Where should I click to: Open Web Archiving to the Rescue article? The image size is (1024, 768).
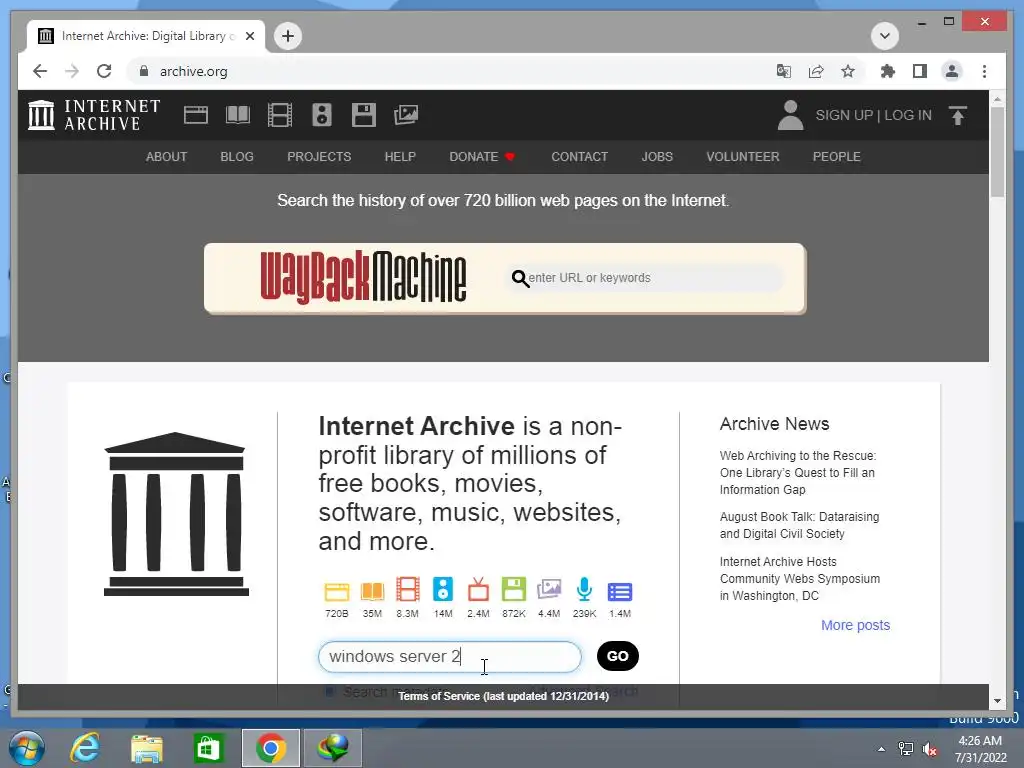tap(798, 473)
